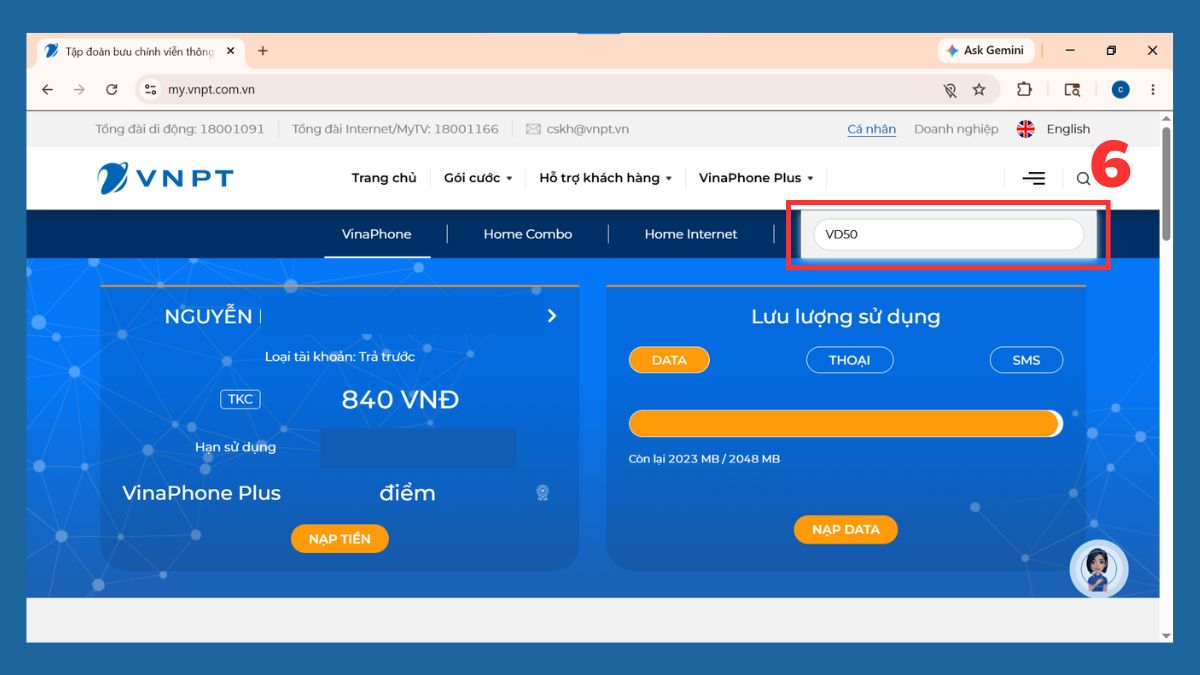
Task: Open the virtual assistant chat avatar
Action: (x=1098, y=569)
